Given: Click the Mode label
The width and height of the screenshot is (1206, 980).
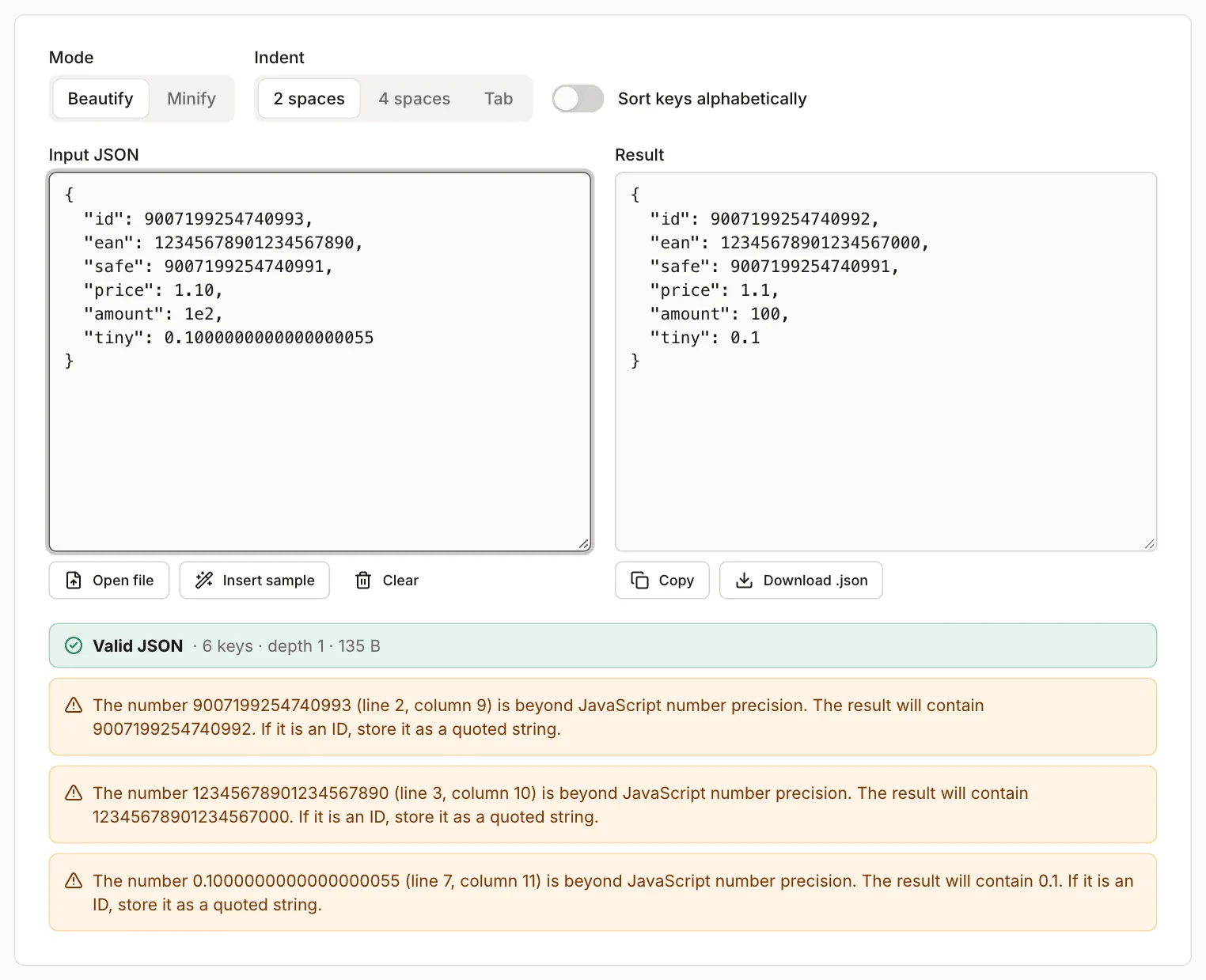Looking at the screenshot, I should point(71,58).
